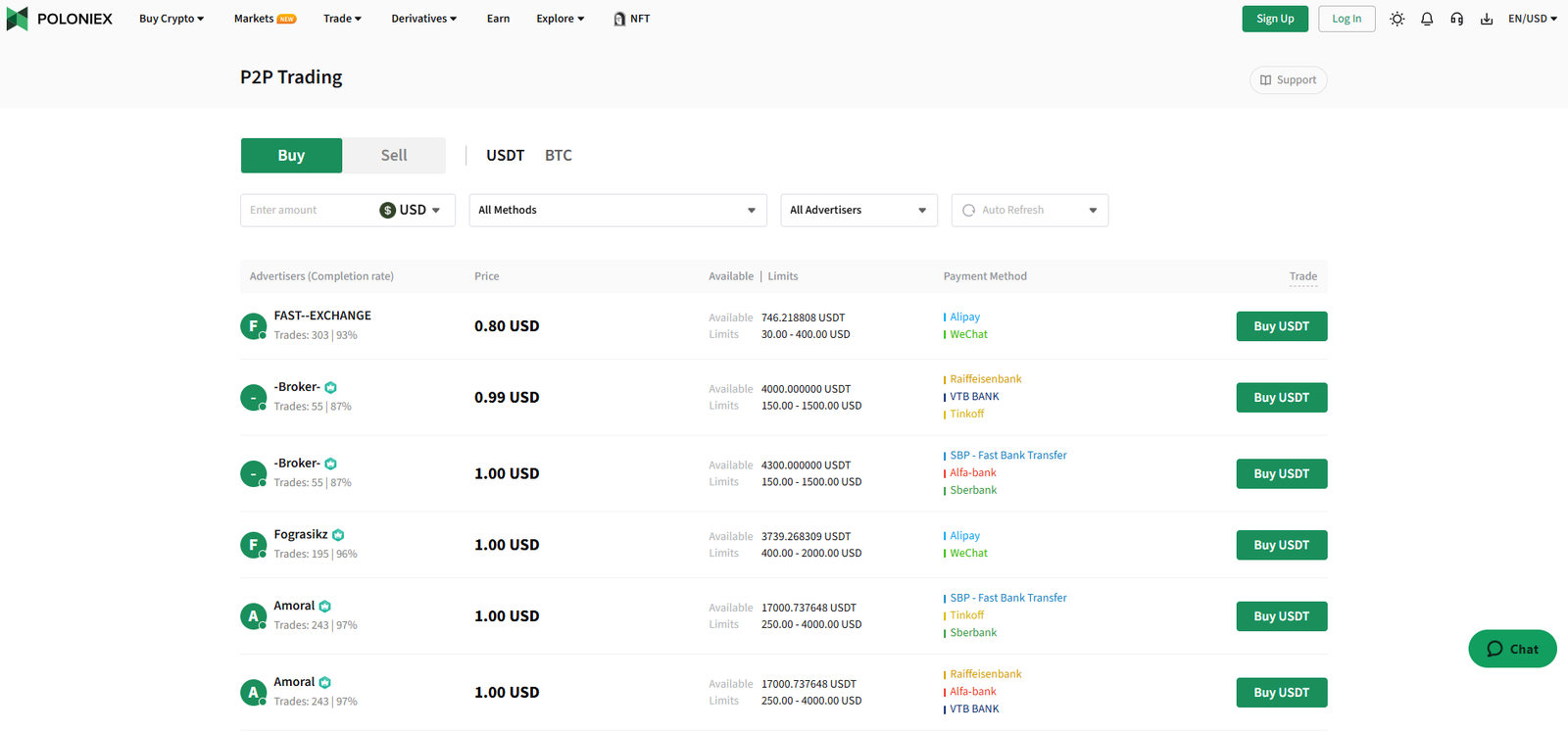
Task: Open the All Methods dropdown
Action: tap(617, 210)
